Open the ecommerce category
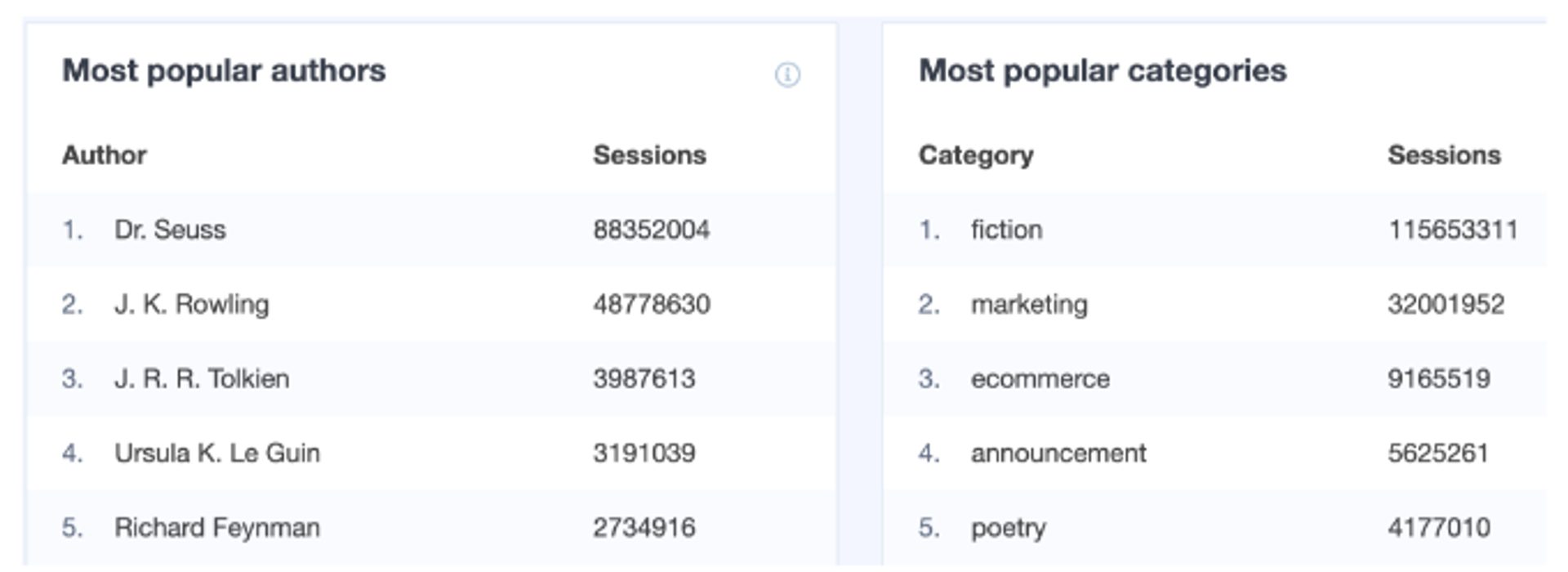The width and height of the screenshot is (1568, 572). [x=1040, y=378]
